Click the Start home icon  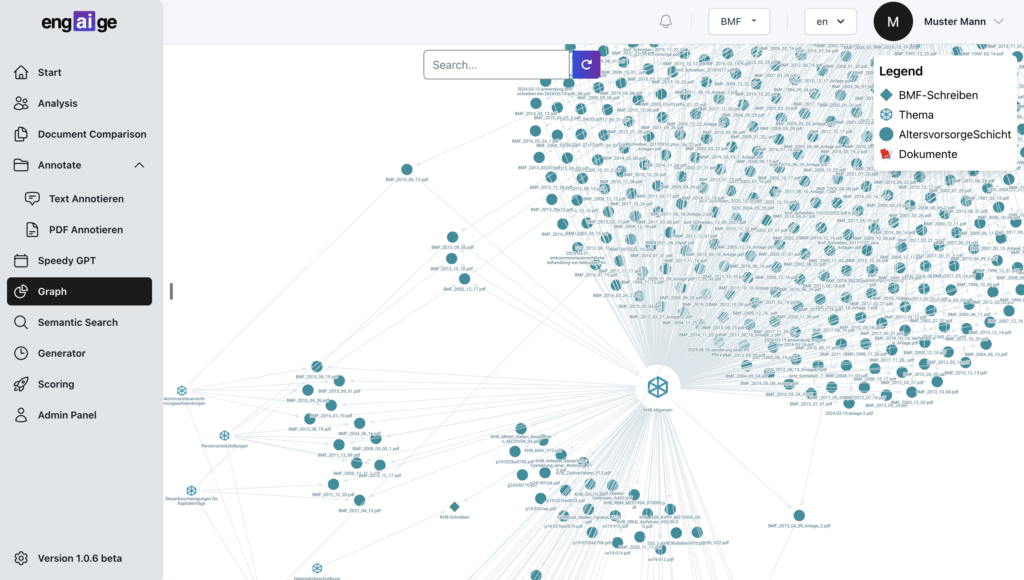(21, 72)
